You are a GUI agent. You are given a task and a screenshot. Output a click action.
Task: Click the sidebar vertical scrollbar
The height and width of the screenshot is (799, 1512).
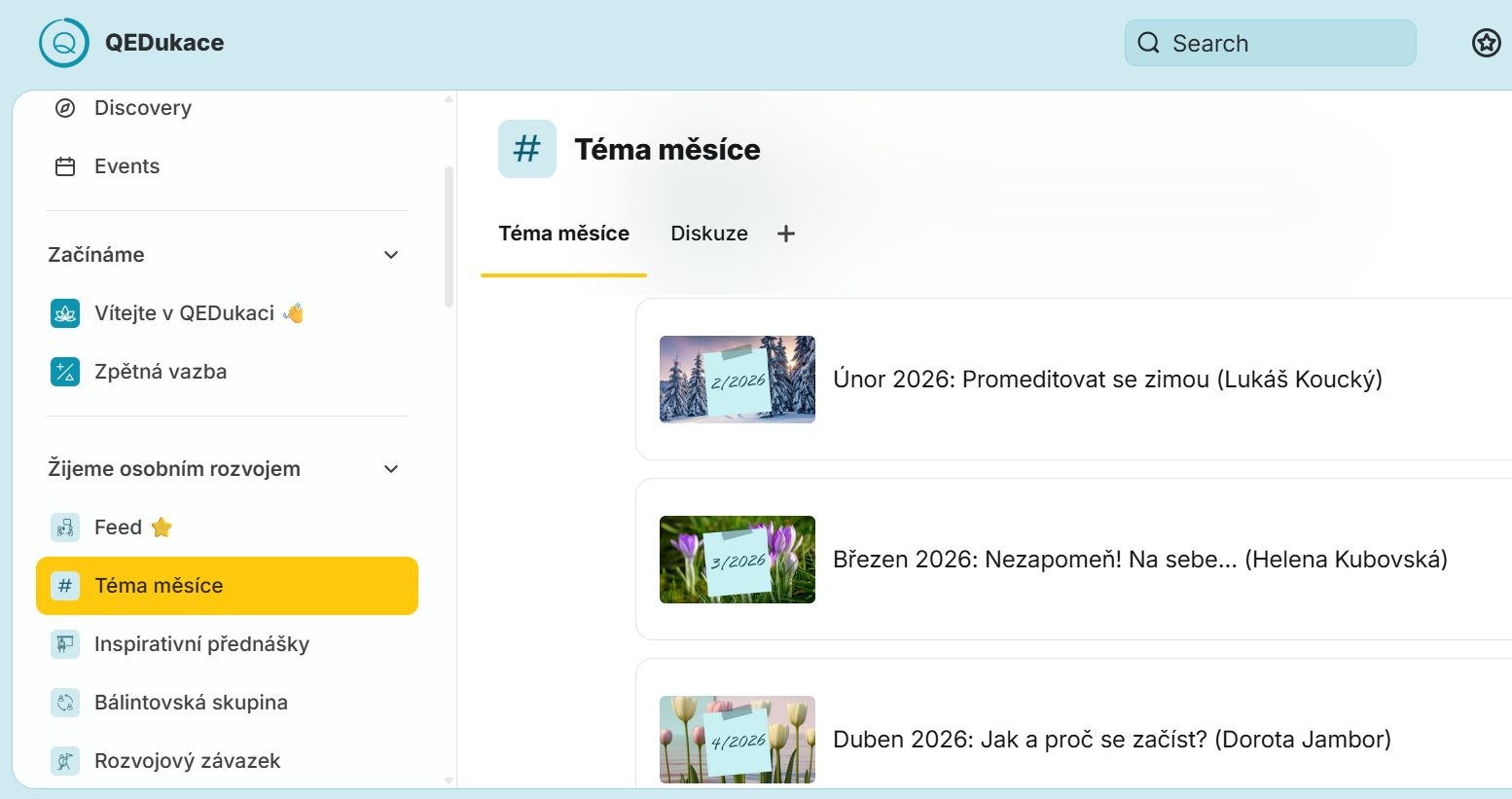point(449,236)
